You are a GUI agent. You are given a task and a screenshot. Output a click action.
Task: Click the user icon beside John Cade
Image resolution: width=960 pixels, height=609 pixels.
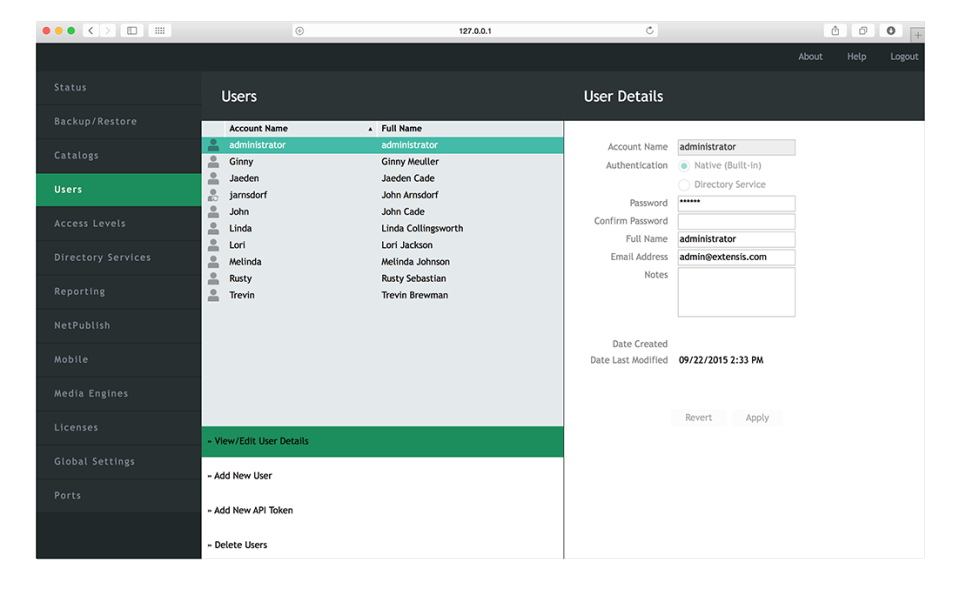(x=212, y=211)
